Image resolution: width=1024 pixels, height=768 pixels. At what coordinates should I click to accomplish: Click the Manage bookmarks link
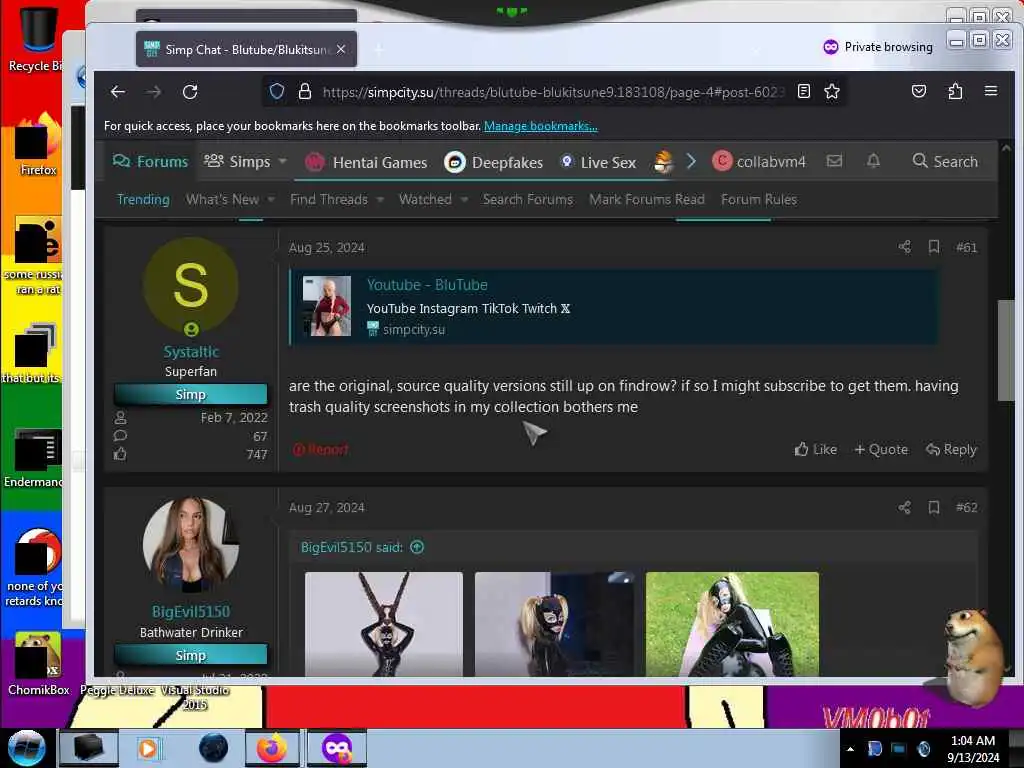pos(541,126)
